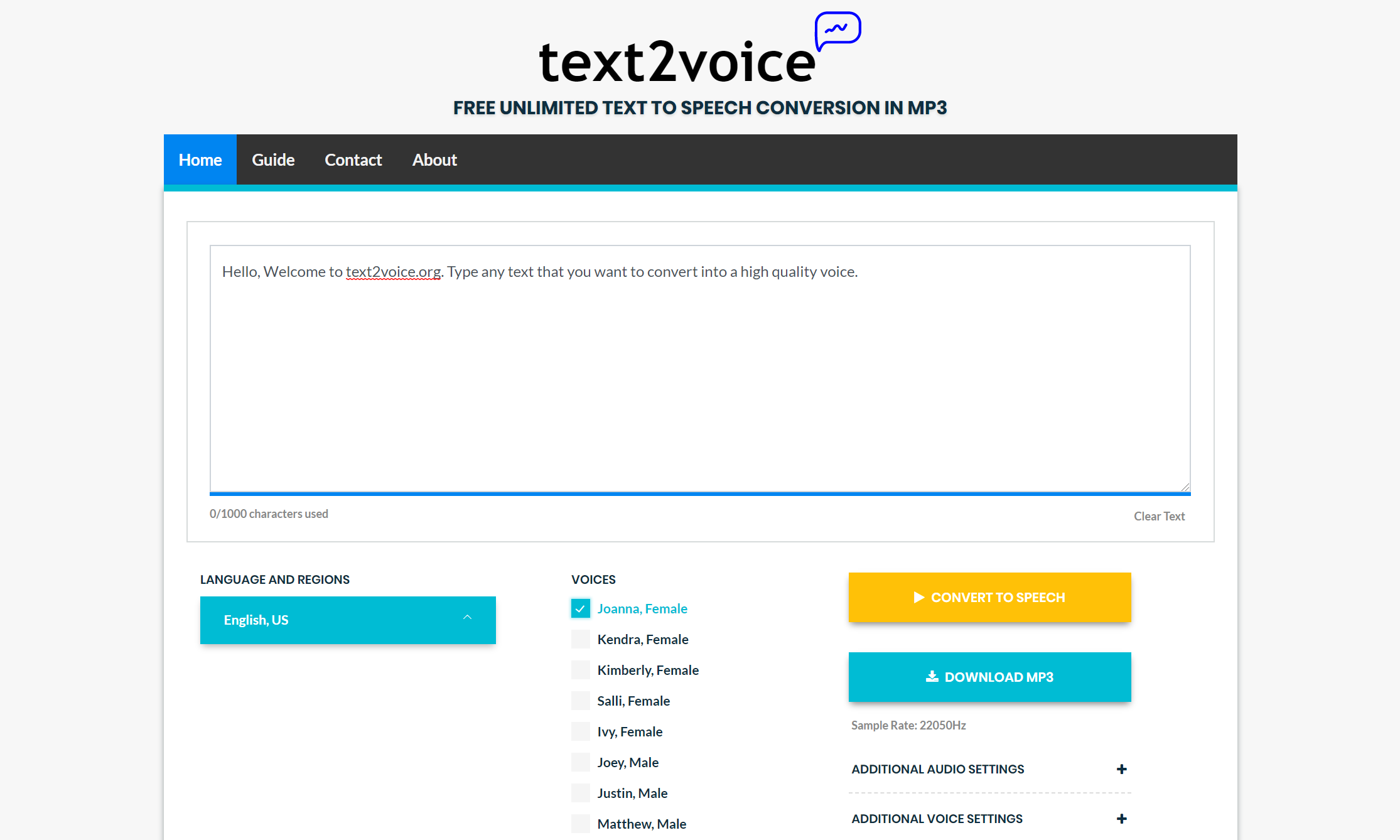Viewport: 1400px width, 840px height.
Task: Click the download icon on Download MP3
Action: (x=933, y=677)
